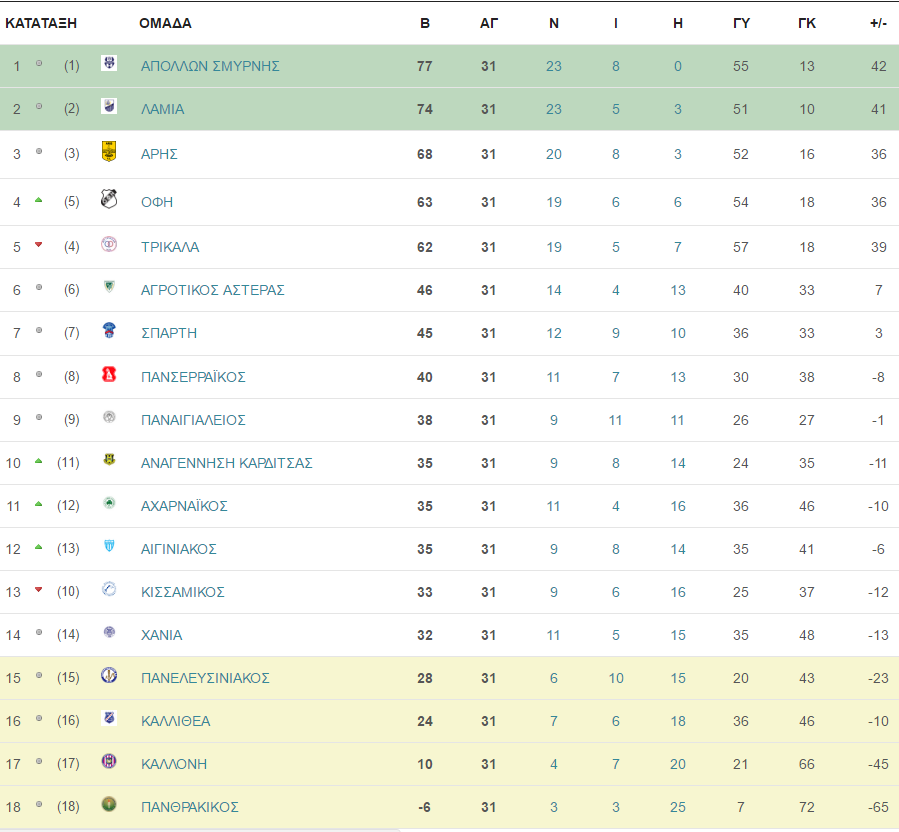This screenshot has width=899, height=832.
Task: Open the ΑΓΡΟΤΙΚΟΣ ΑΣΤΕΡΑΣ team page
Action: click(x=213, y=290)
